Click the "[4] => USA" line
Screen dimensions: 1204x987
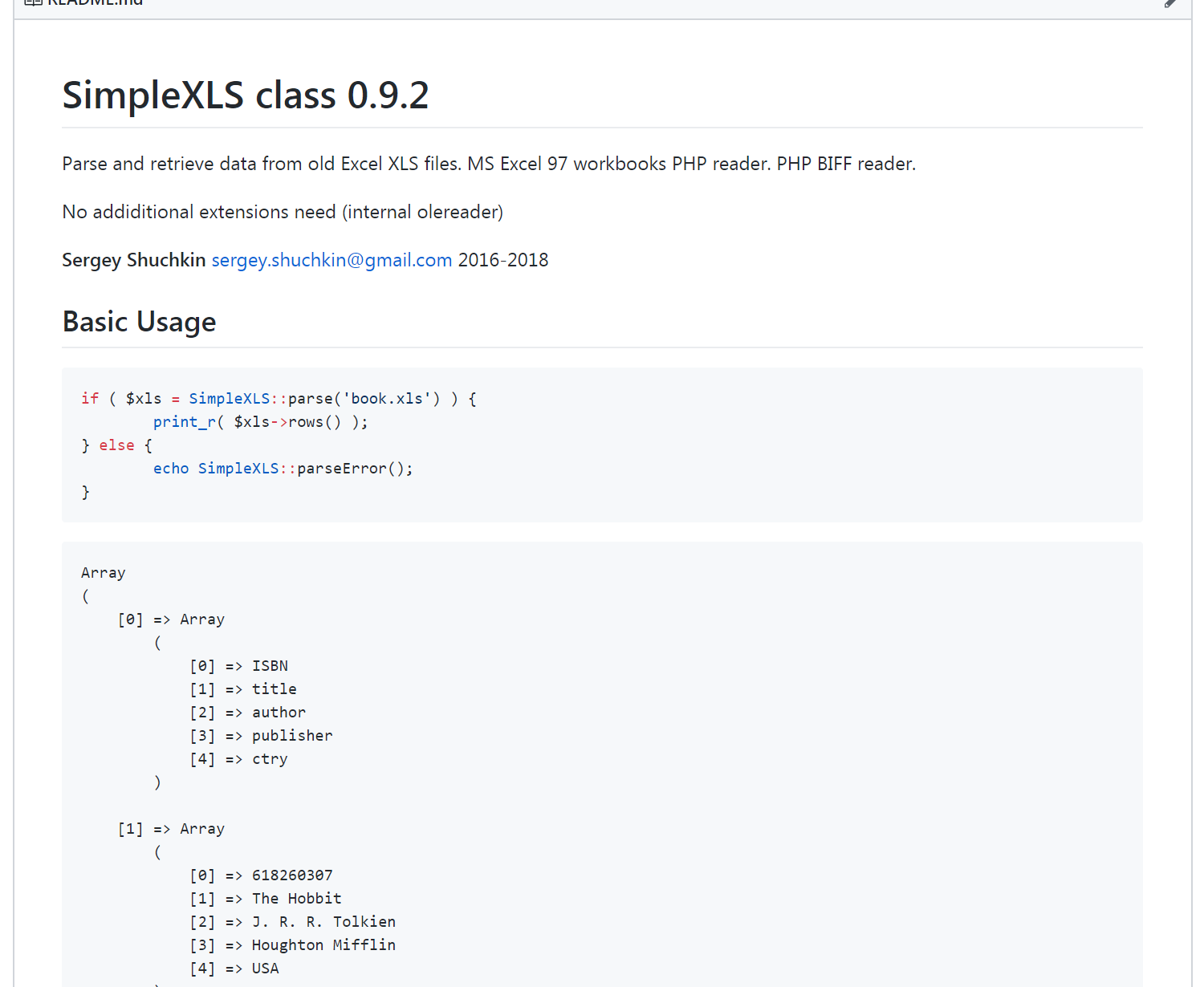click(x=234, y=969)
